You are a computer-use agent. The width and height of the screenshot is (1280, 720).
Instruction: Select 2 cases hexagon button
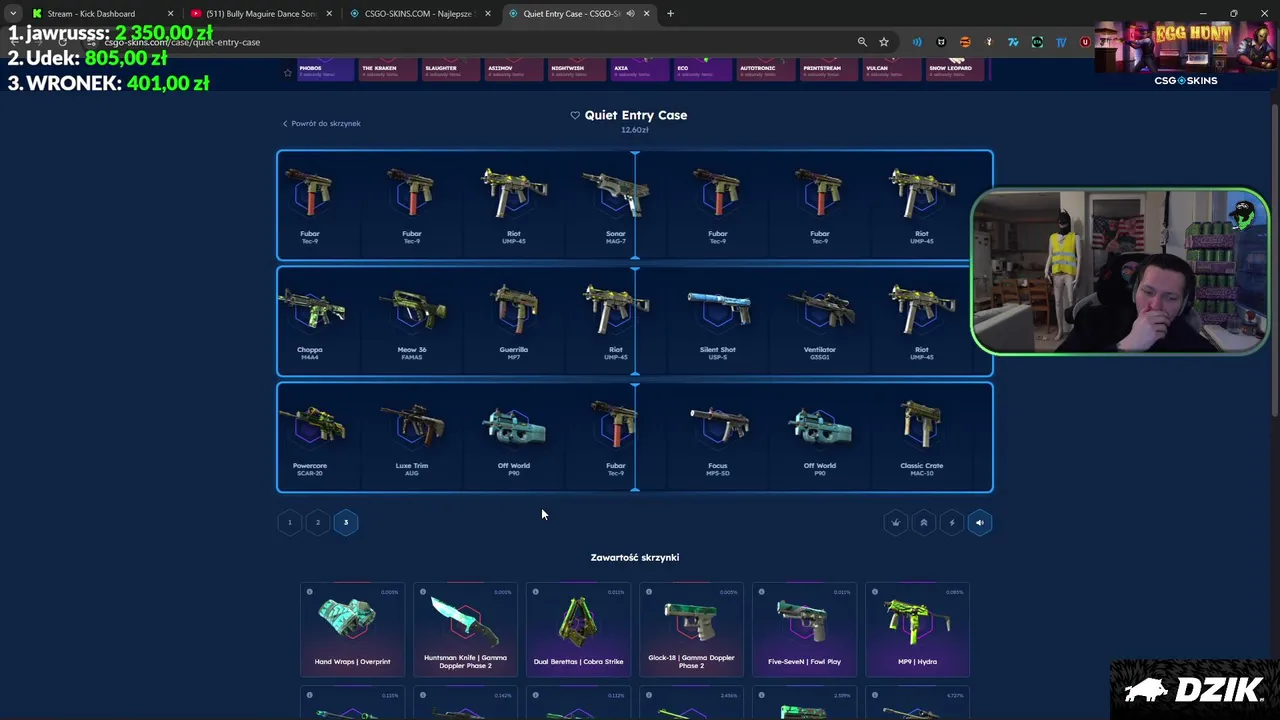pos(318,522)
